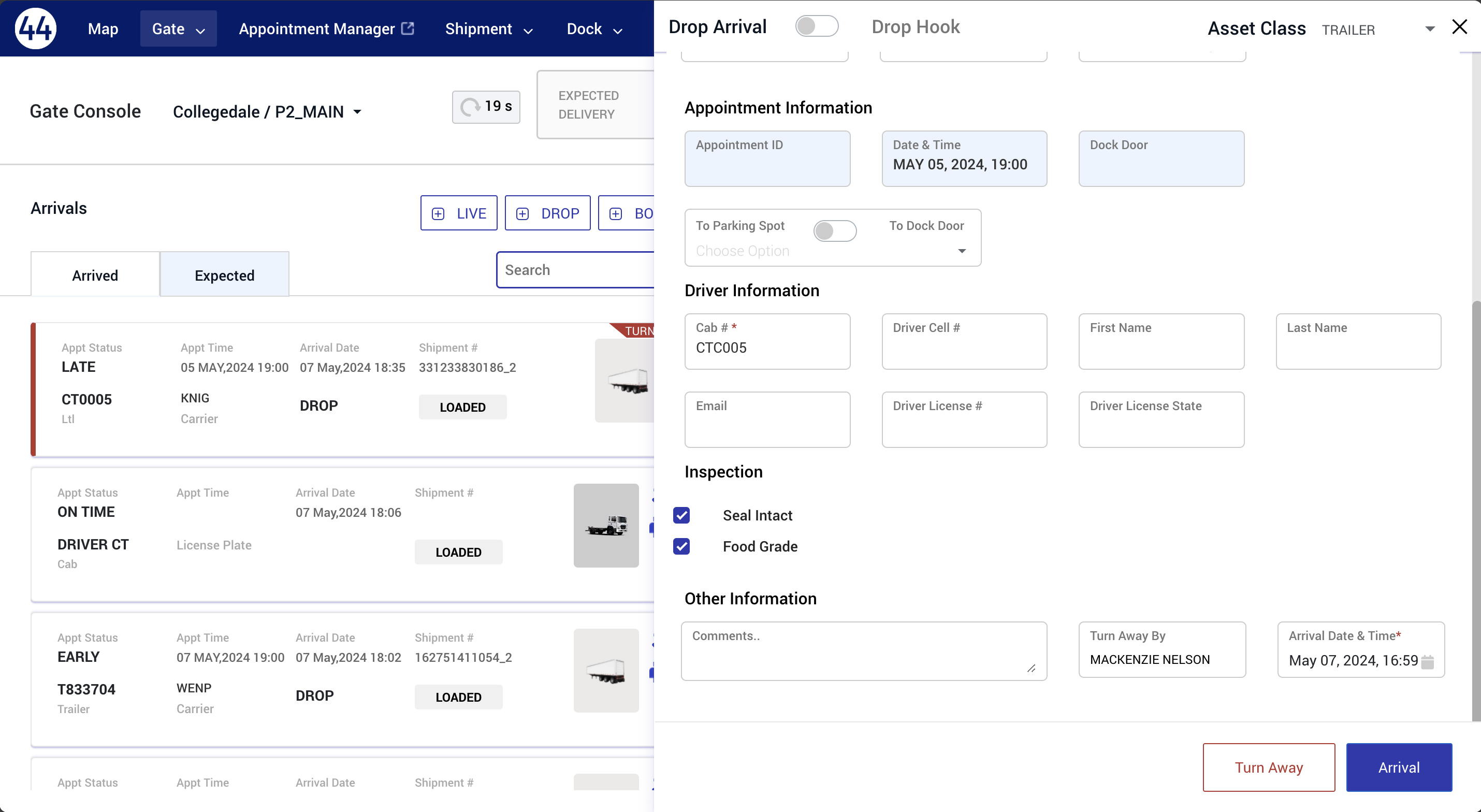Viewport: 1481px width, 812px height.
Task: Focus Driver Cell # field
Action: pos(964,341)
